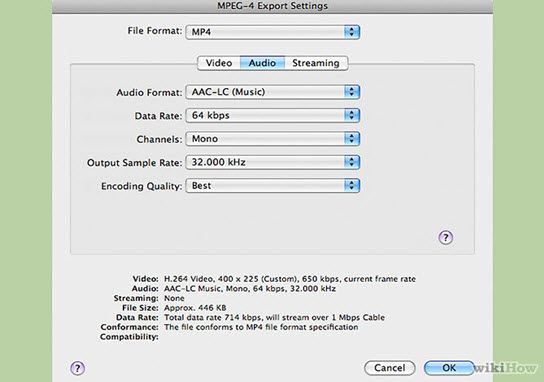Click the Output Sample Rate popup arrows
The image size is (544, 382).
(351, 162)
